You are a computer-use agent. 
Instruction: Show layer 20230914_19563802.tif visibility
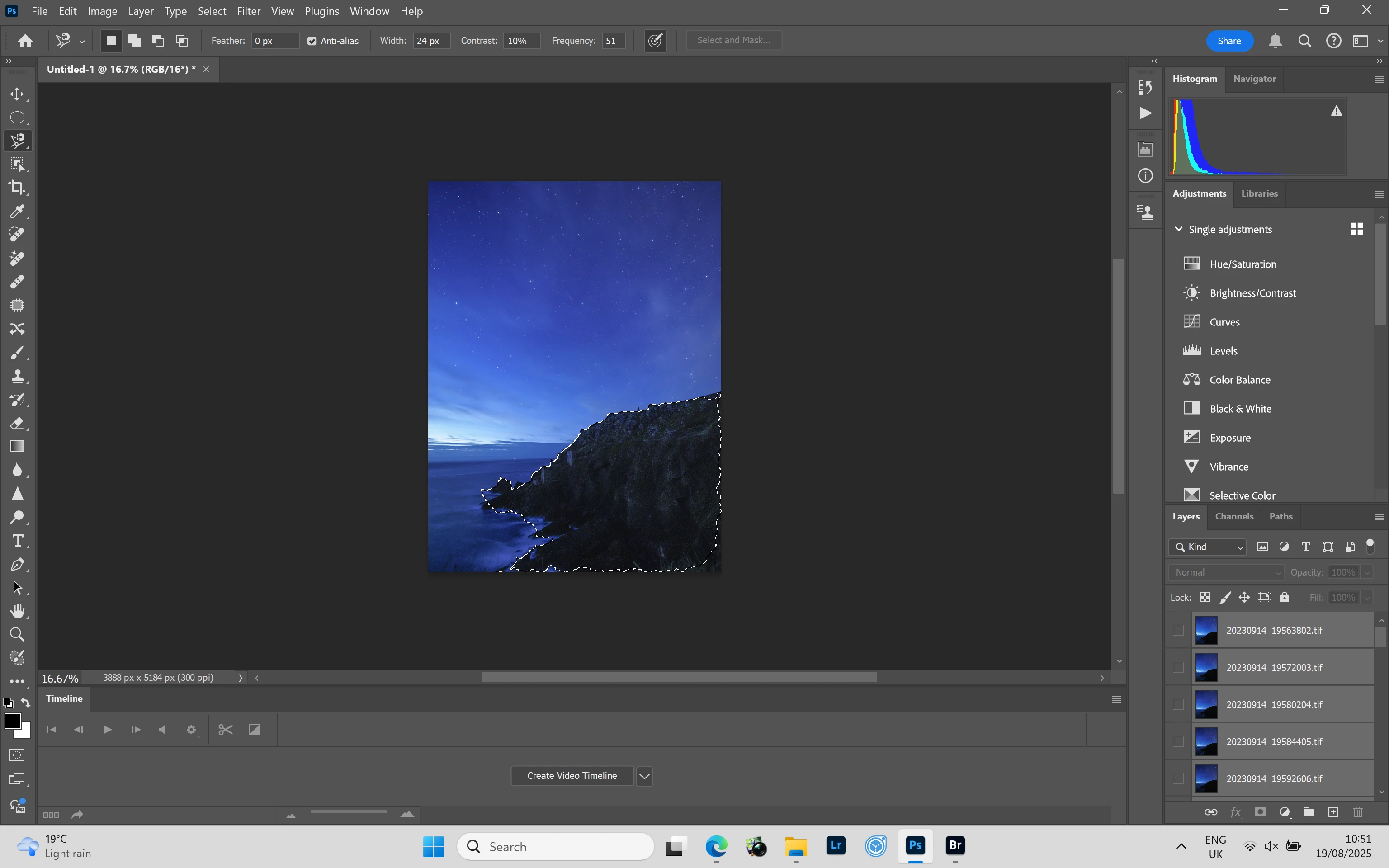click(x=1178, y=630)
